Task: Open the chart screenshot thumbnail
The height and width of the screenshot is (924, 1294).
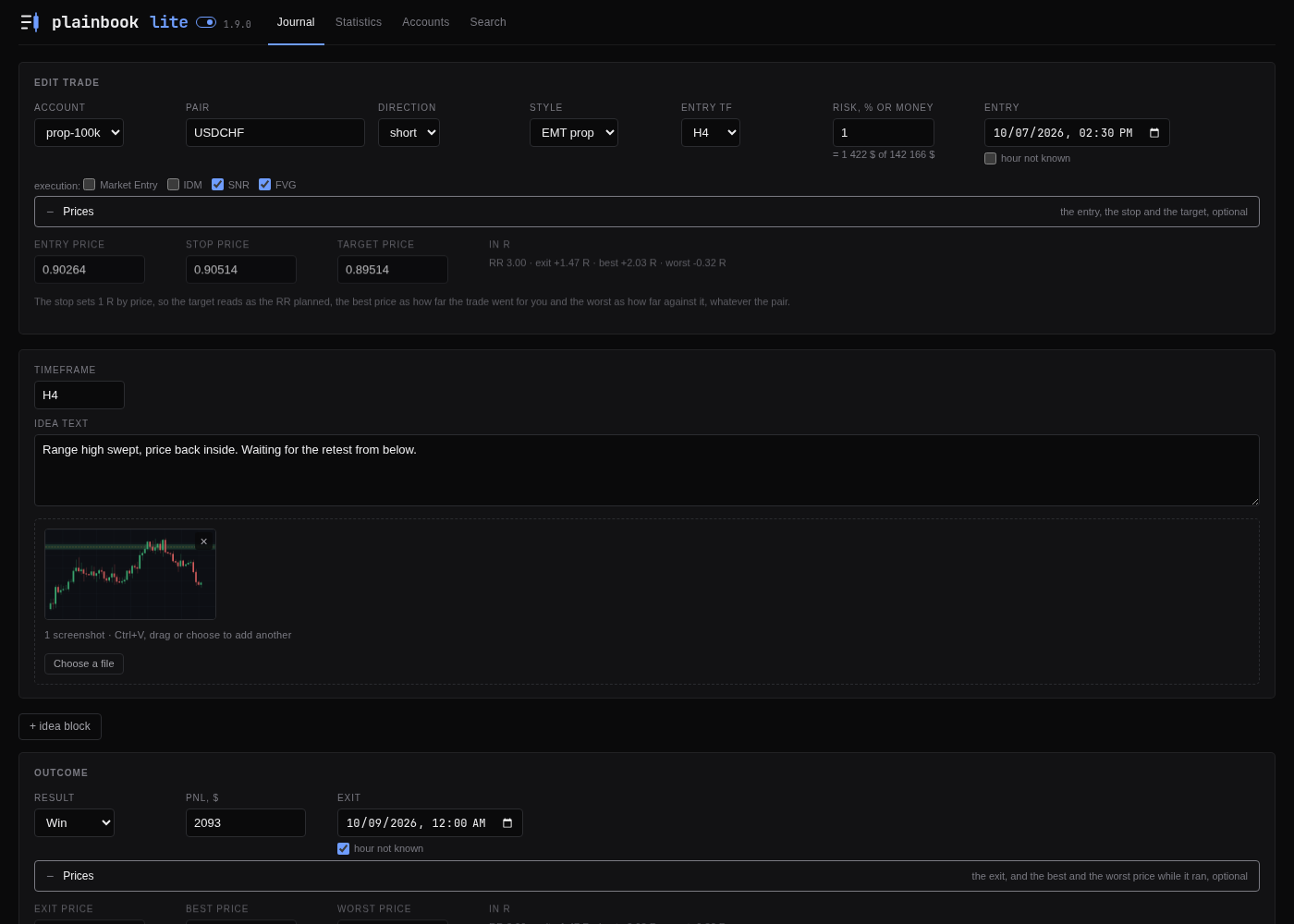Action: tap(130, 574)
